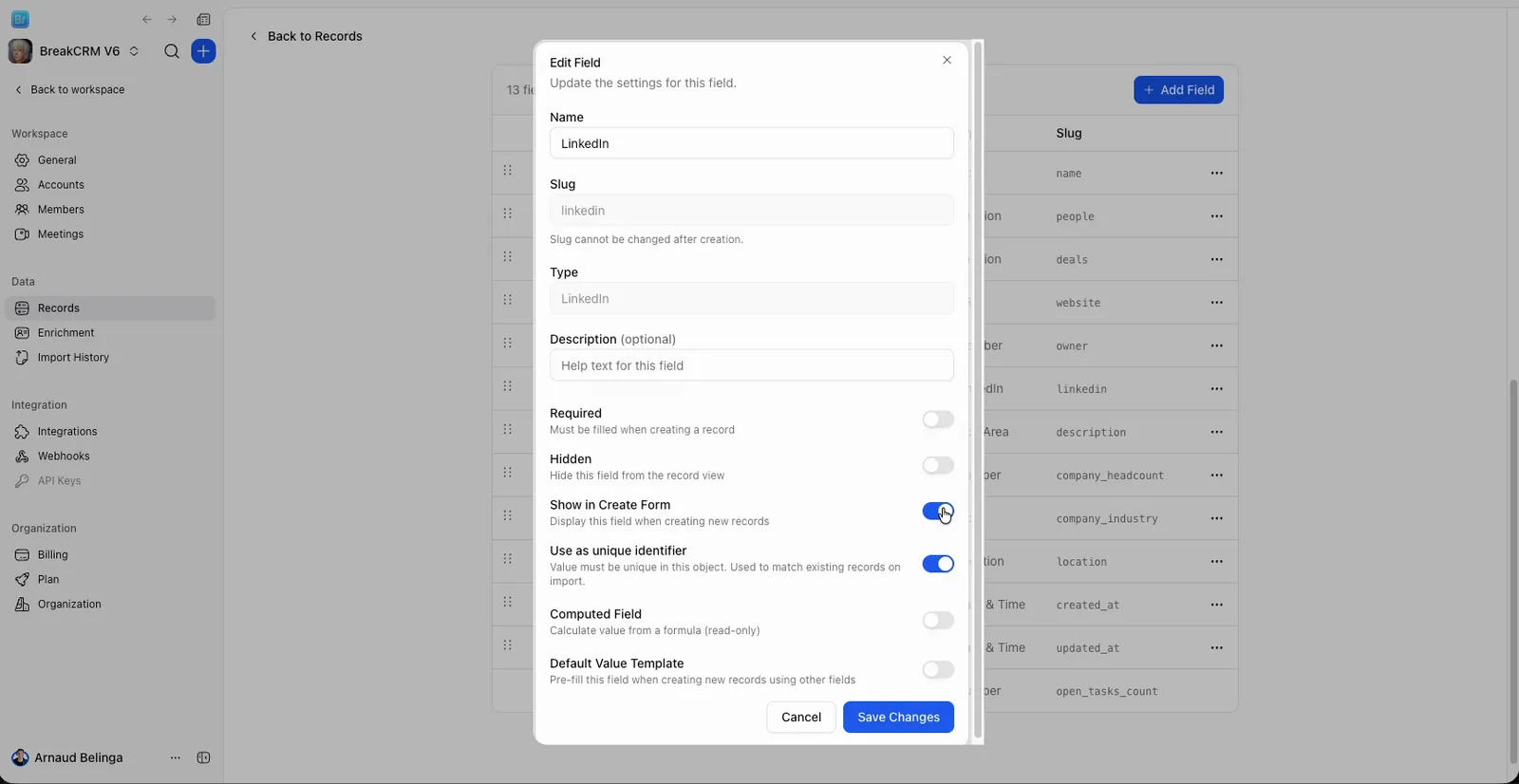The height and width of the screenshot is (784, 1519).
Task: Open the Import History icon
Action: (x=22, y=358)
